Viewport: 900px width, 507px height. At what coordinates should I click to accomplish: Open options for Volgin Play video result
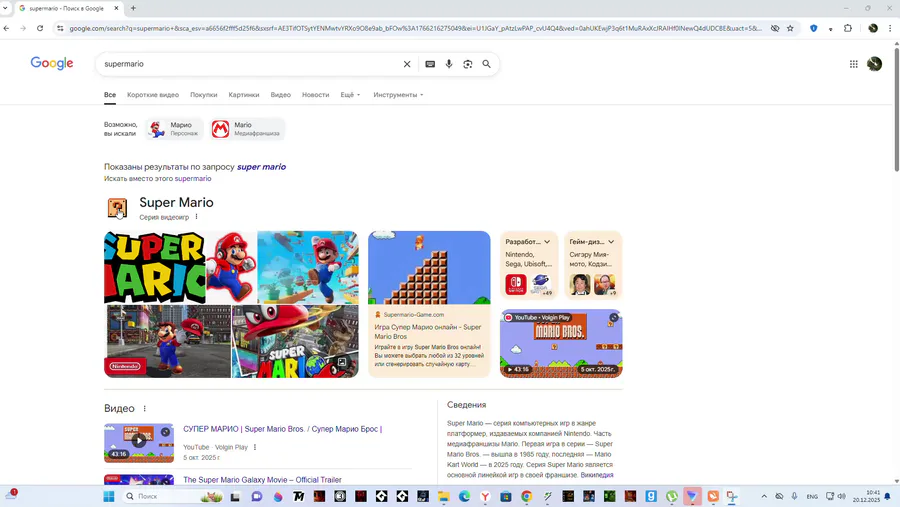[255, 447]
